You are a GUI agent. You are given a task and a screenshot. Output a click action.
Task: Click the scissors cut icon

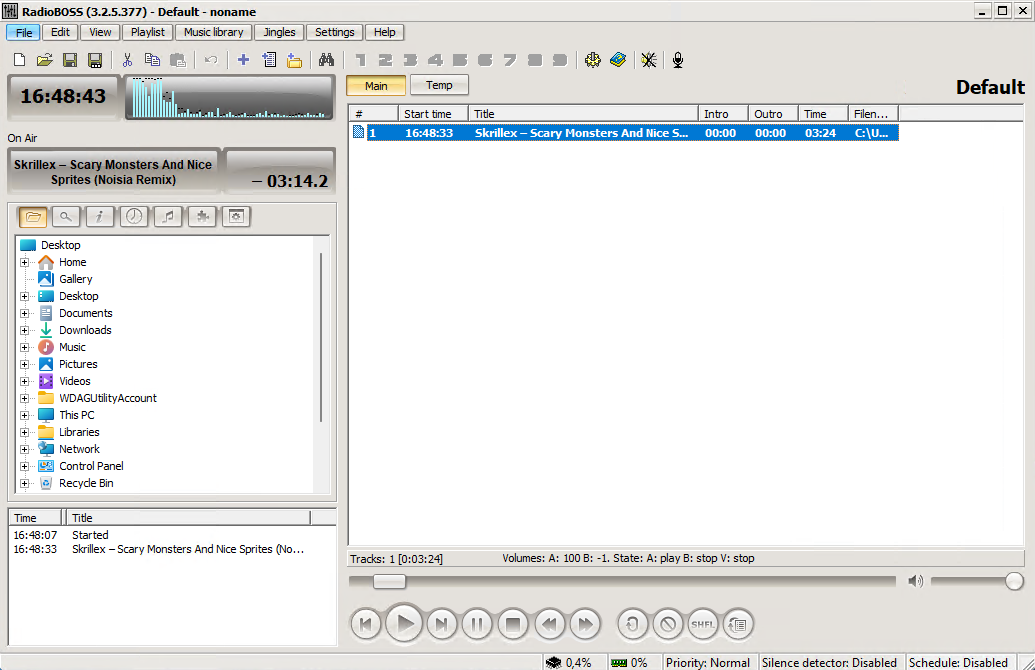127,60
